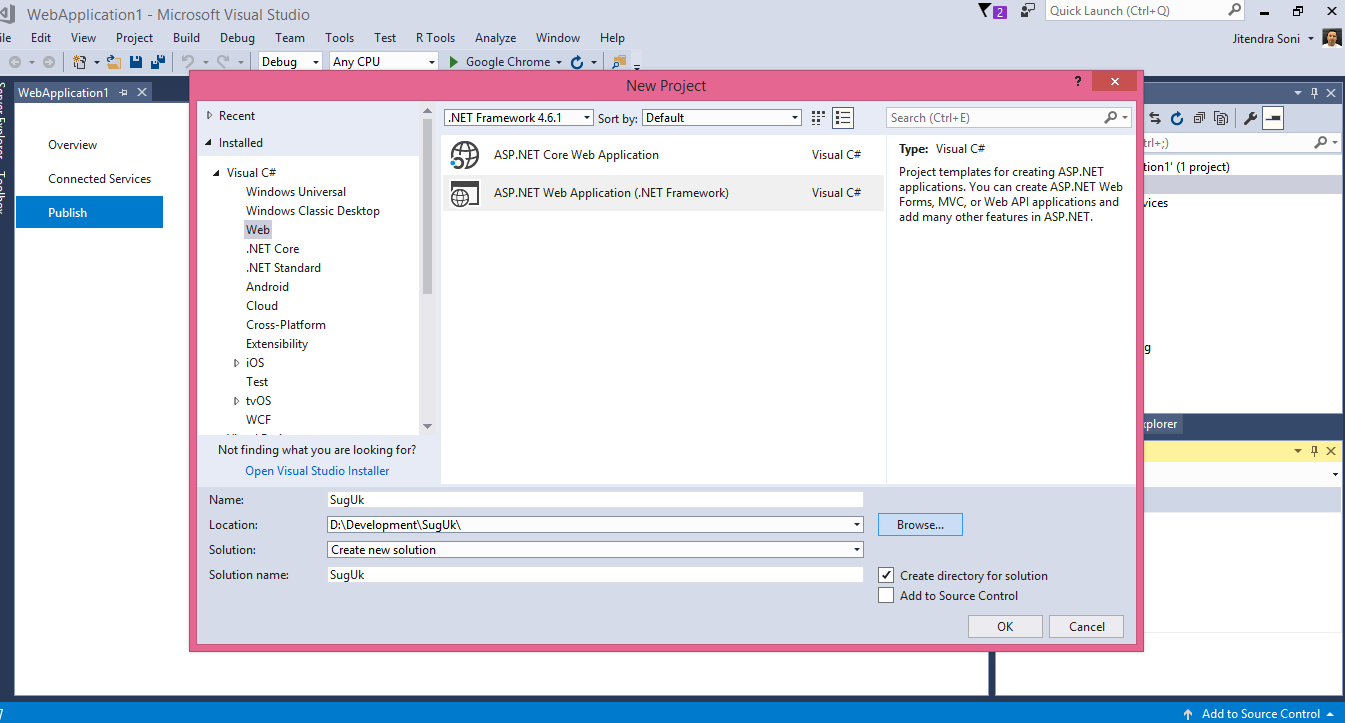Image resolution: width=1345 pixels, height=723 pixels.
Task: Open the Project menu
Action: pos(134,38)
